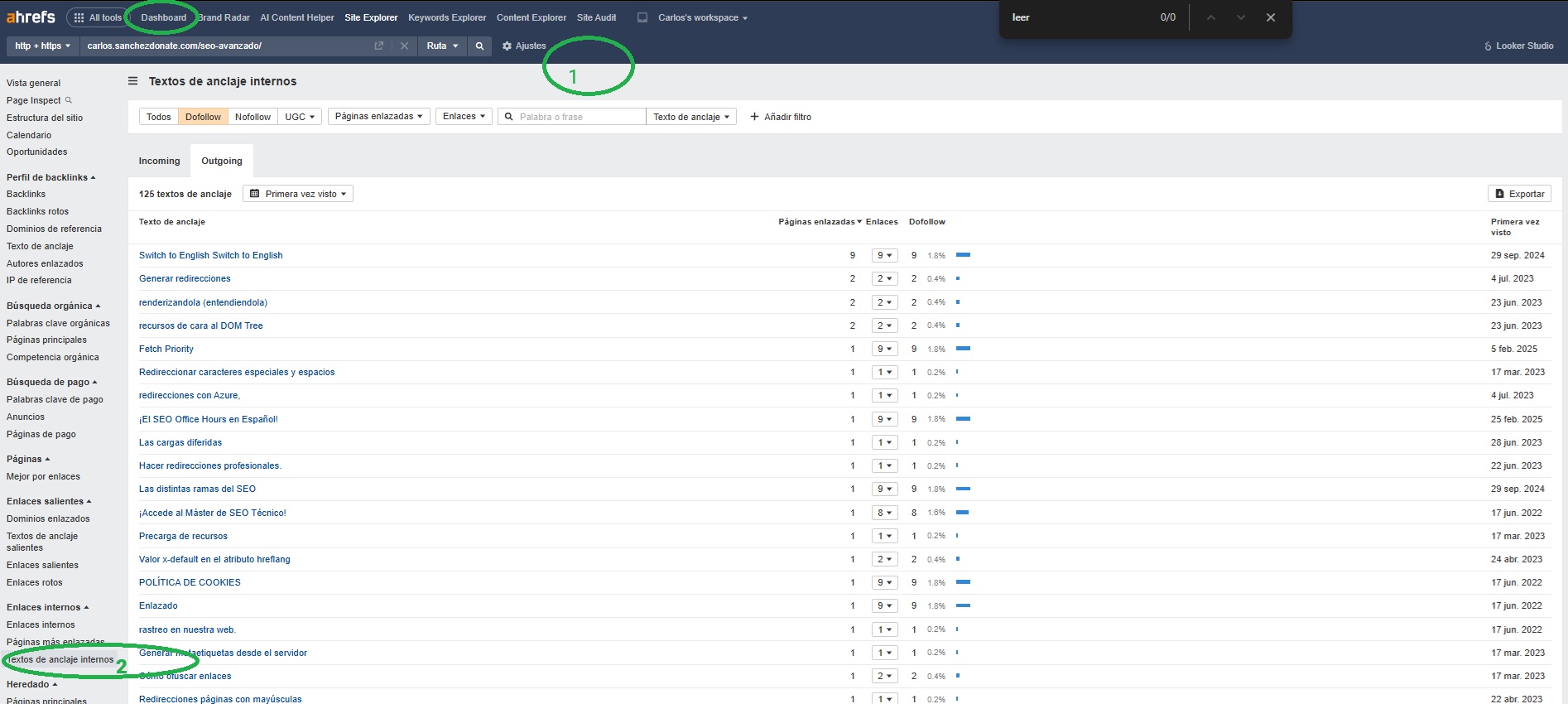The height and width of the screenshot is (704, 1568).
Task: Open Site Explorer in top menu
Action: coord(371,17)
